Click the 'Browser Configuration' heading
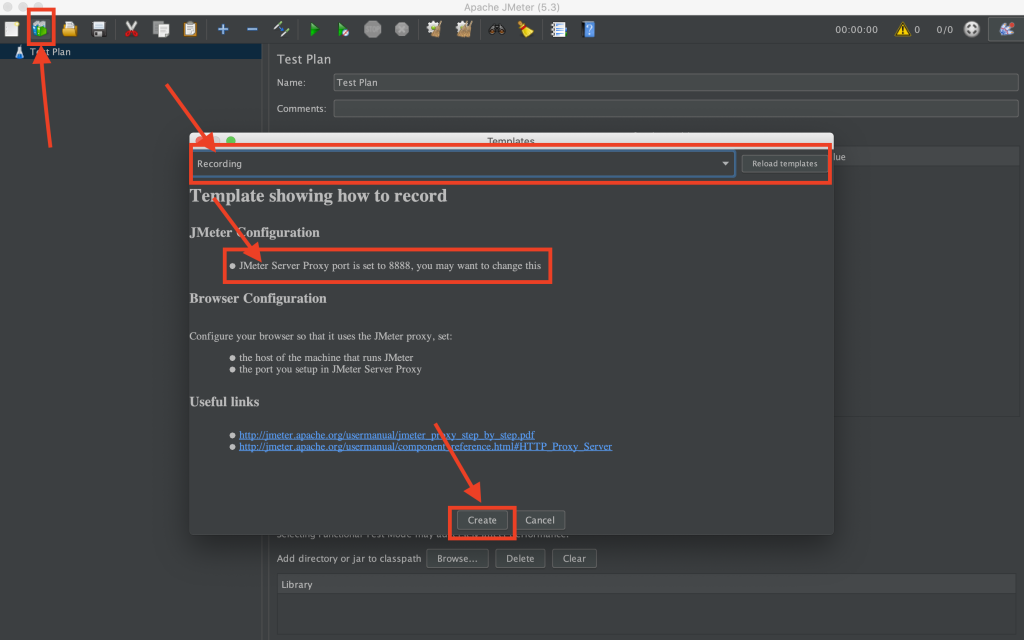This screenshot has height=640, width=1024. coord(258,298)
